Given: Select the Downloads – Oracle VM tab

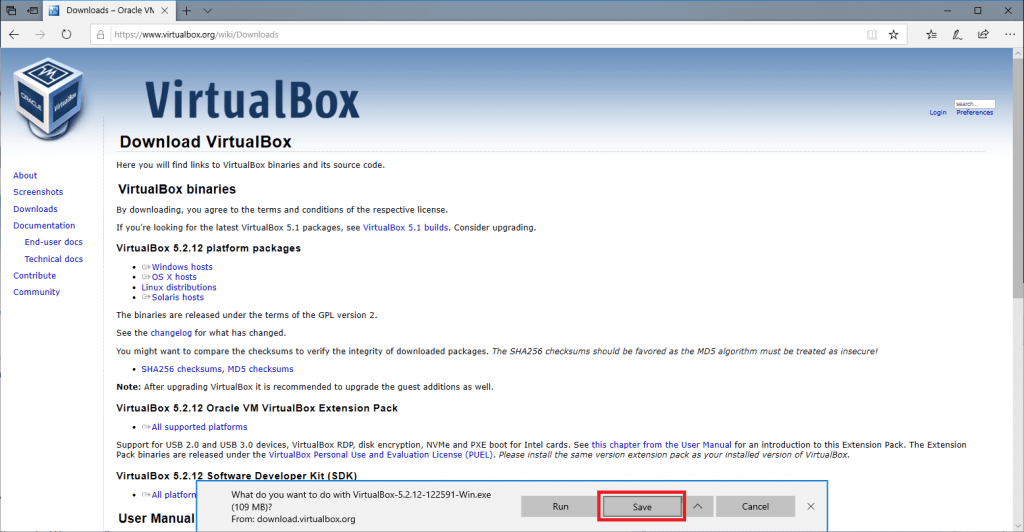Looking at the screenshot, I should point(110,10).
